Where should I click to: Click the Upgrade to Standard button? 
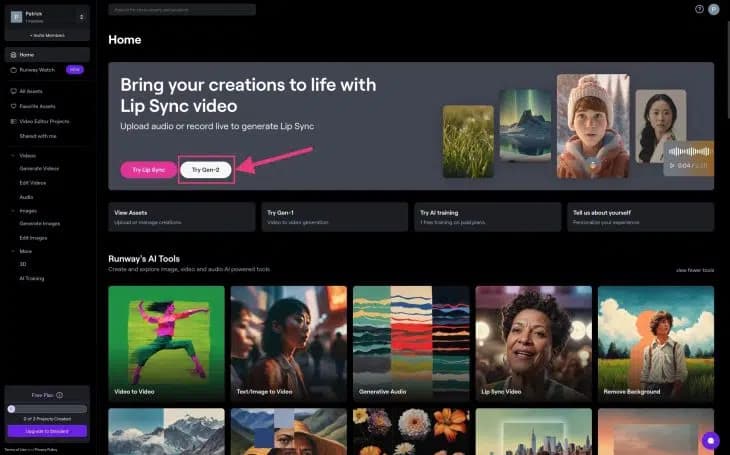coord(47,431)
